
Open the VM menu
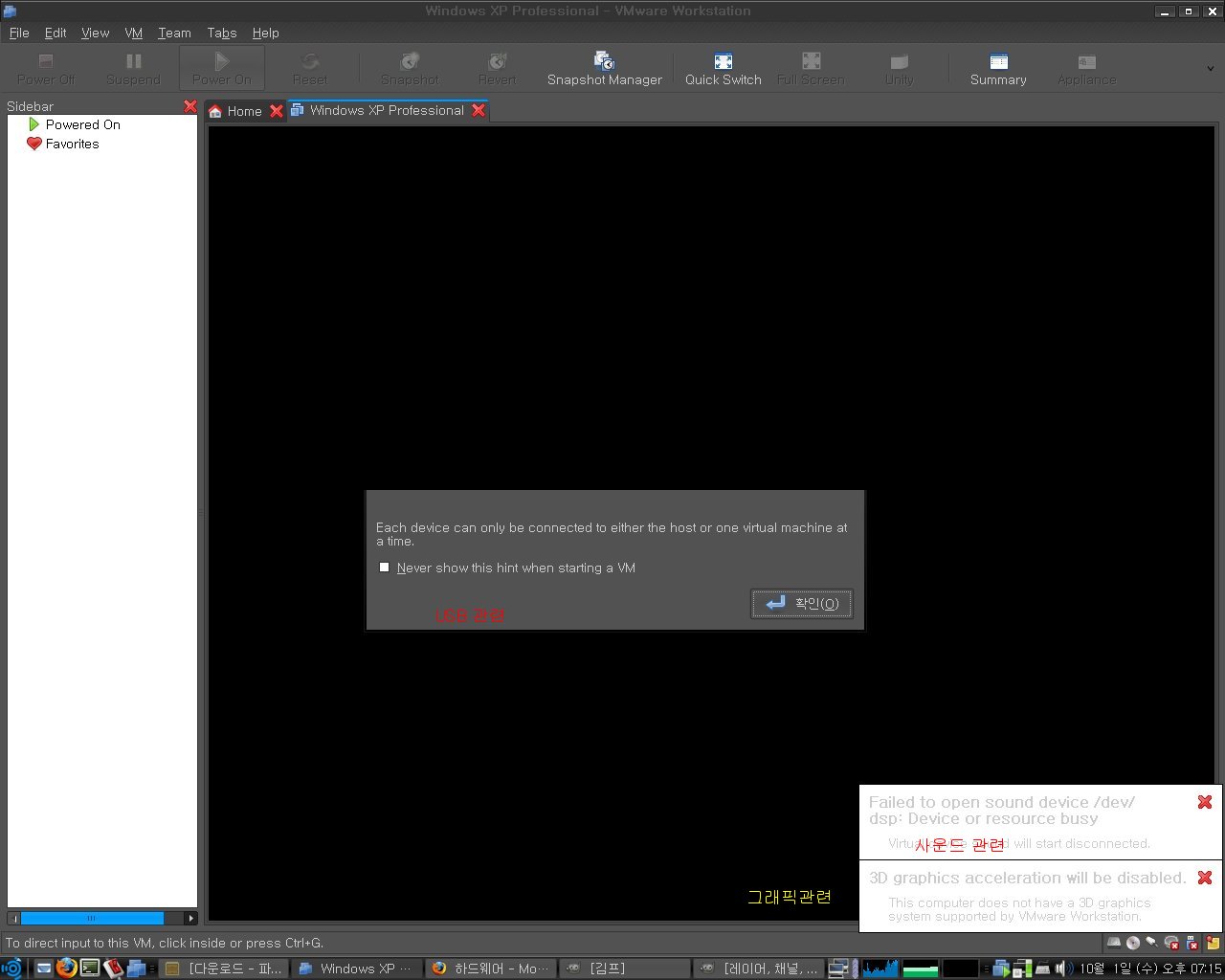133,33
